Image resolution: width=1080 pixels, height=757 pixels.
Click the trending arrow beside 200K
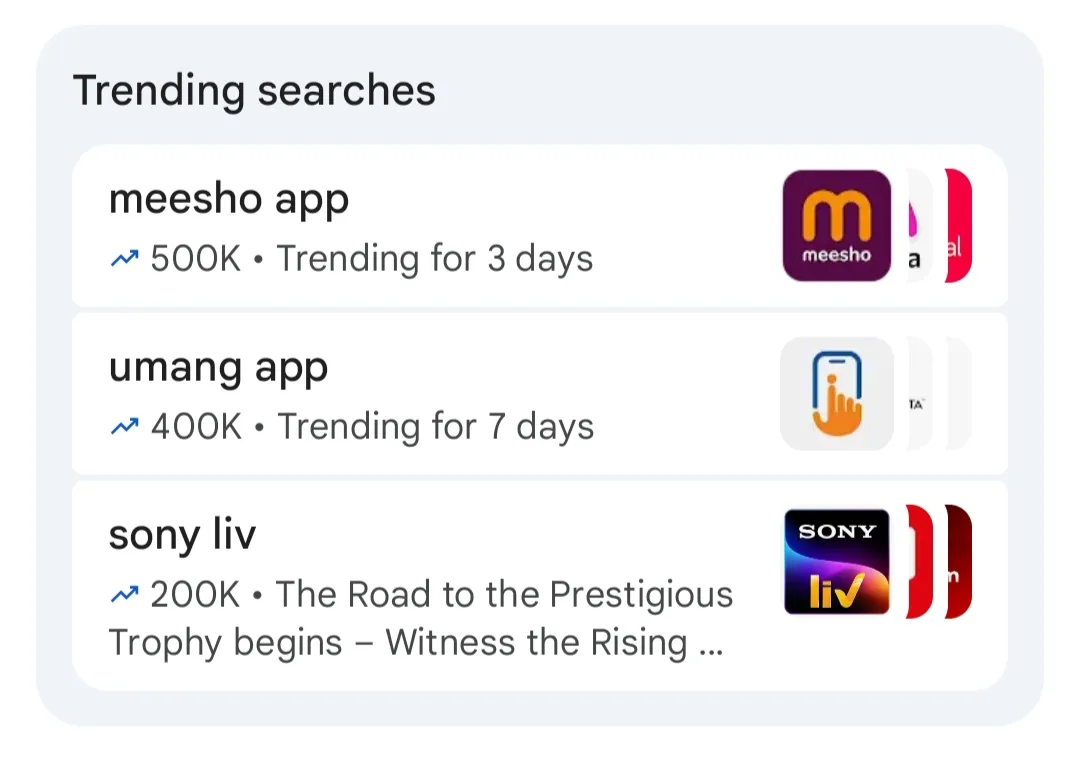click(123, 593)
